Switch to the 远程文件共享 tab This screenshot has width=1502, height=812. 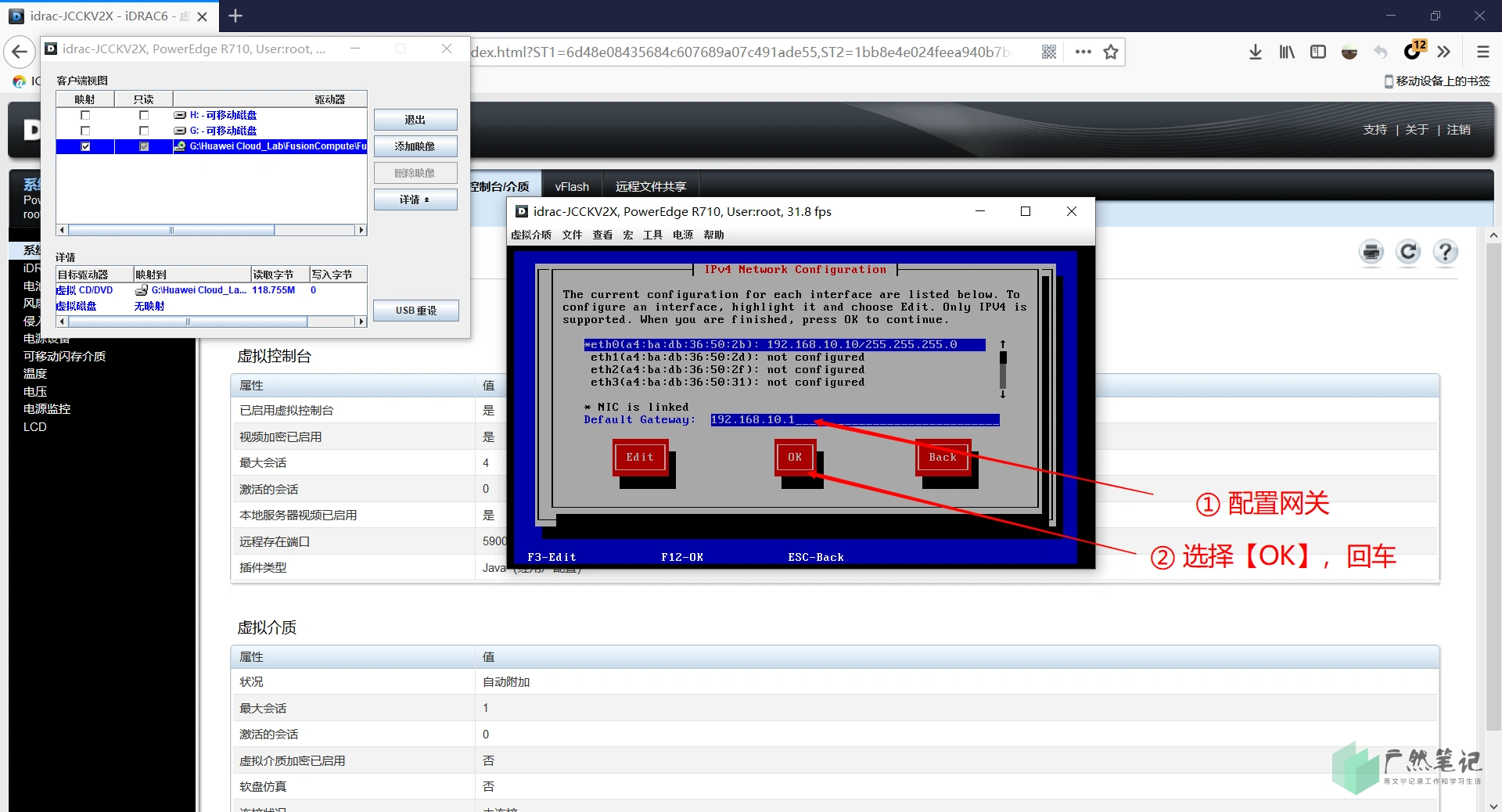click(651, 187)
